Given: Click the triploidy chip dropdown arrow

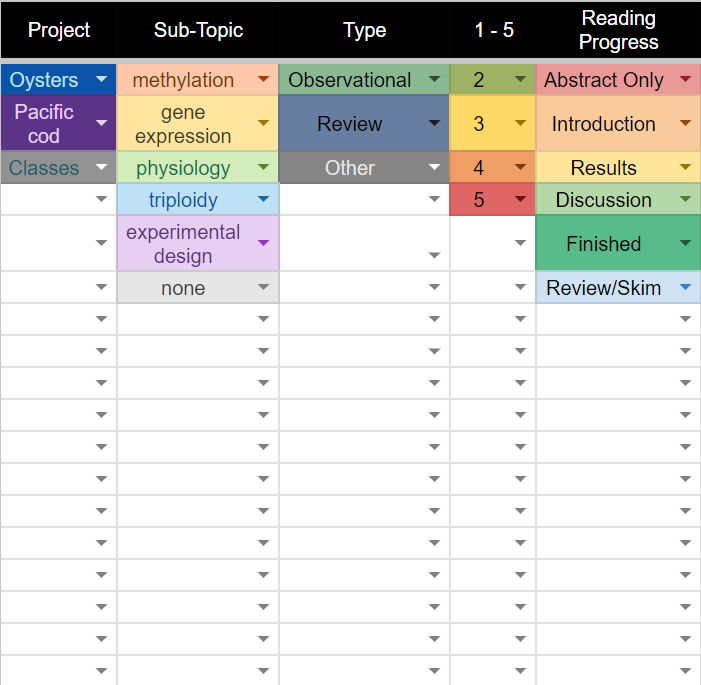Looking at the screenshot, I should (x=263, y=200).
